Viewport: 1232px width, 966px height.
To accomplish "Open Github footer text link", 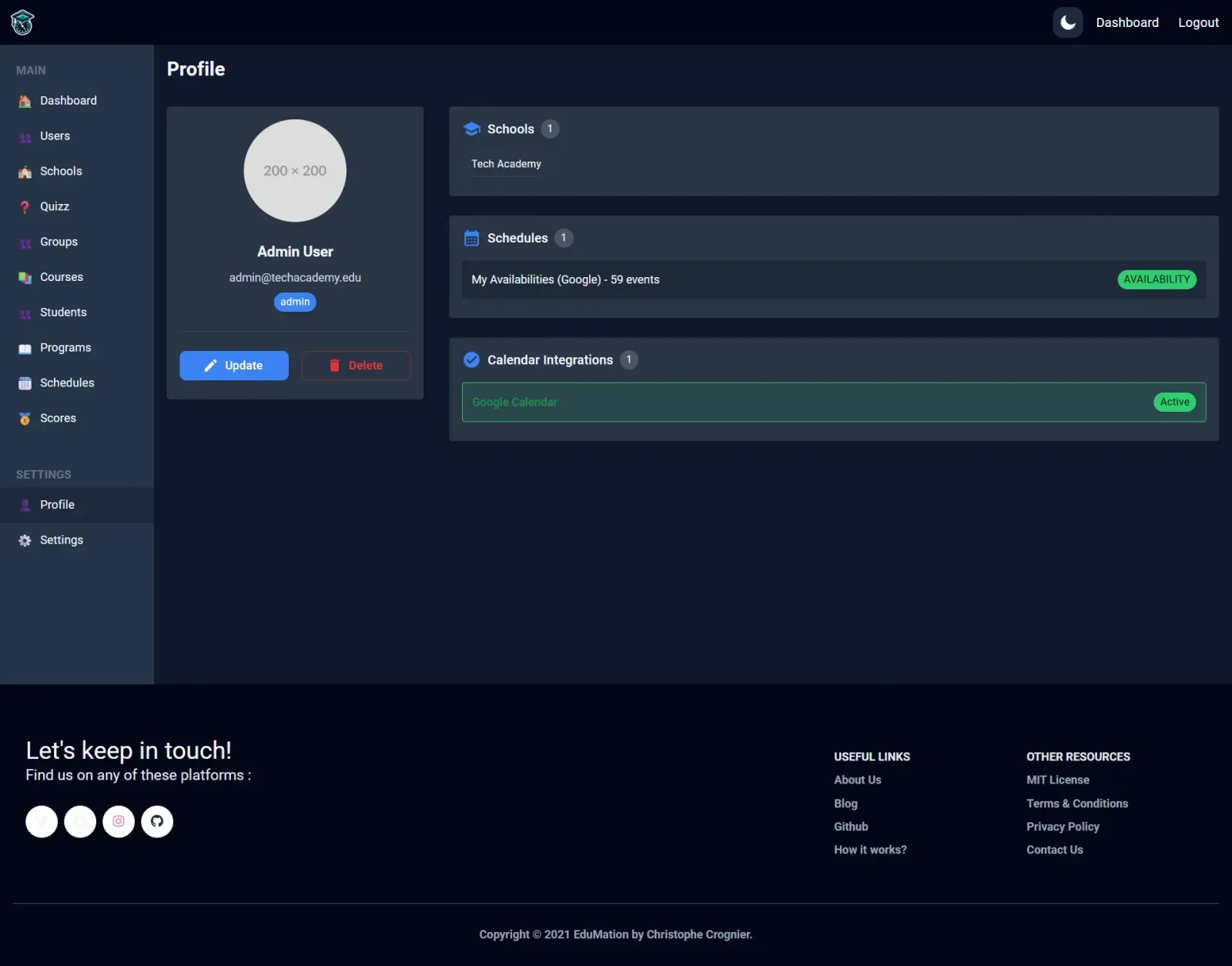I will pos(851,827).
